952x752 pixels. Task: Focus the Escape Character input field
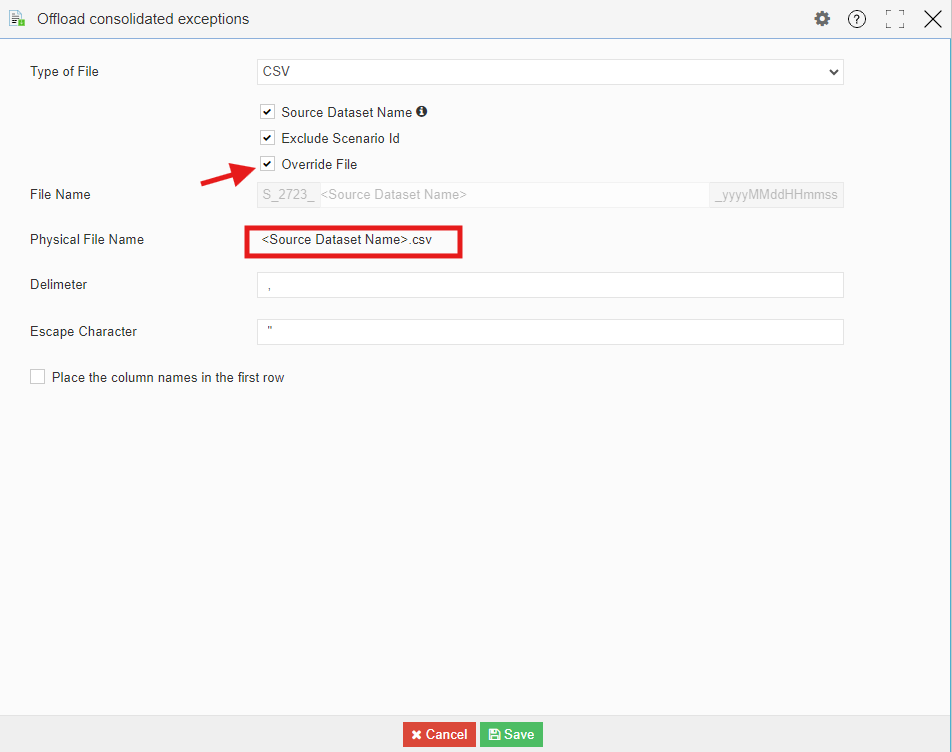tap(550, 332)
